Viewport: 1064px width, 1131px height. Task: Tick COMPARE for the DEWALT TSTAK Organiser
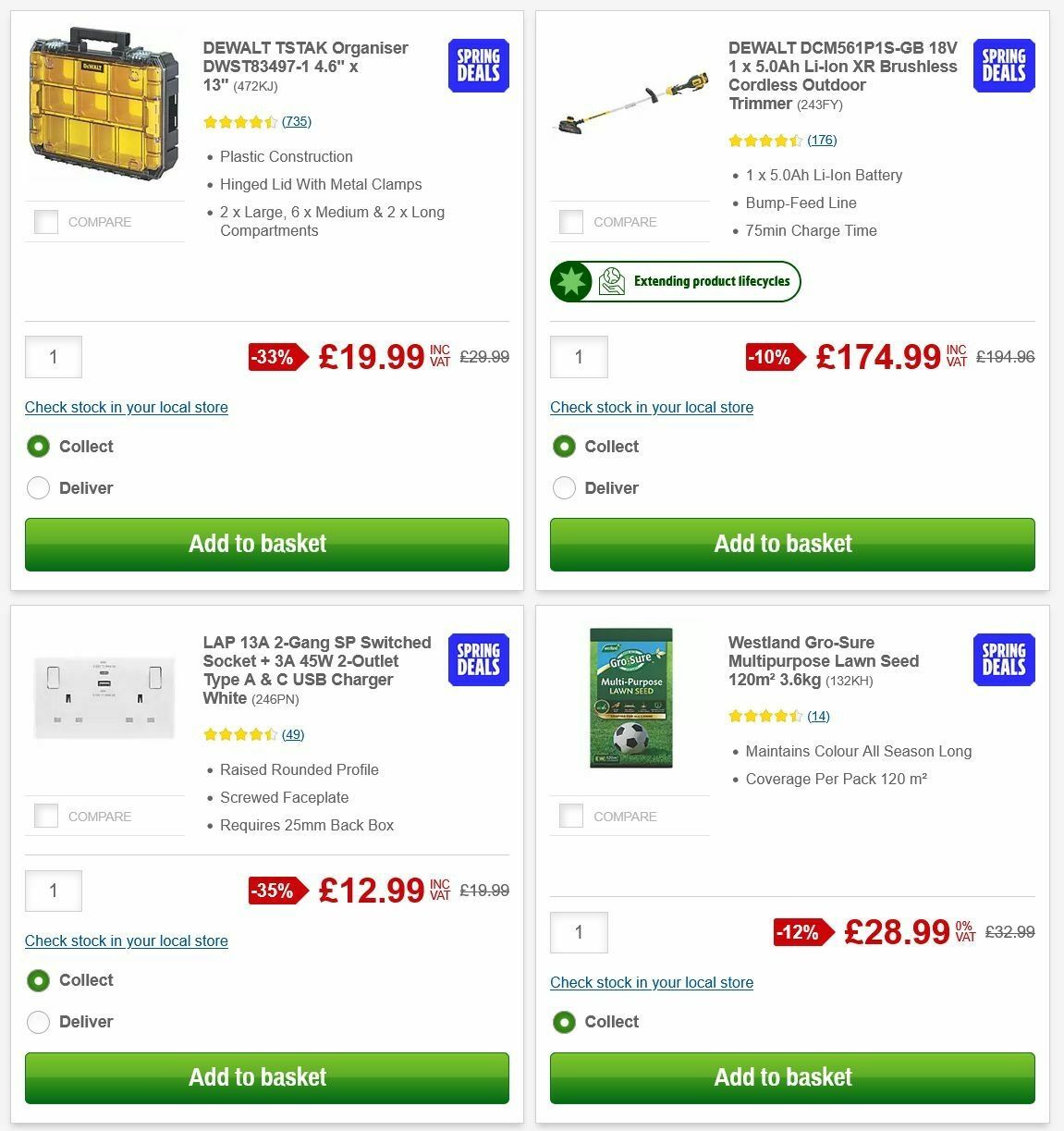45,222
